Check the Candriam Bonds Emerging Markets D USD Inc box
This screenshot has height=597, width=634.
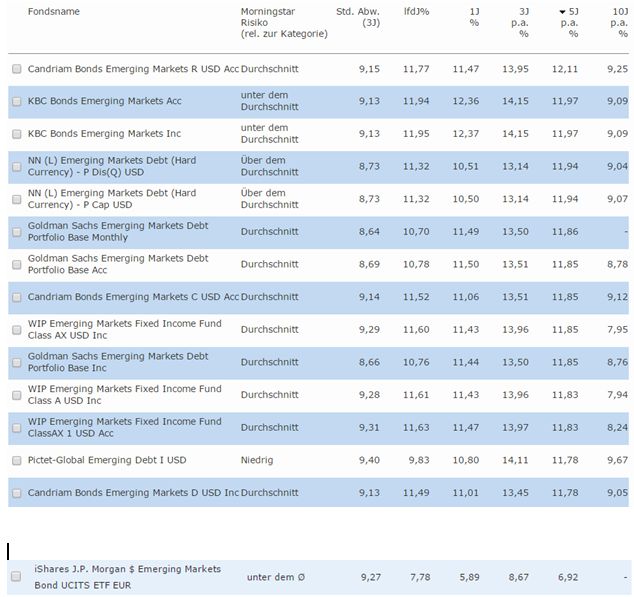click(16, 493)
